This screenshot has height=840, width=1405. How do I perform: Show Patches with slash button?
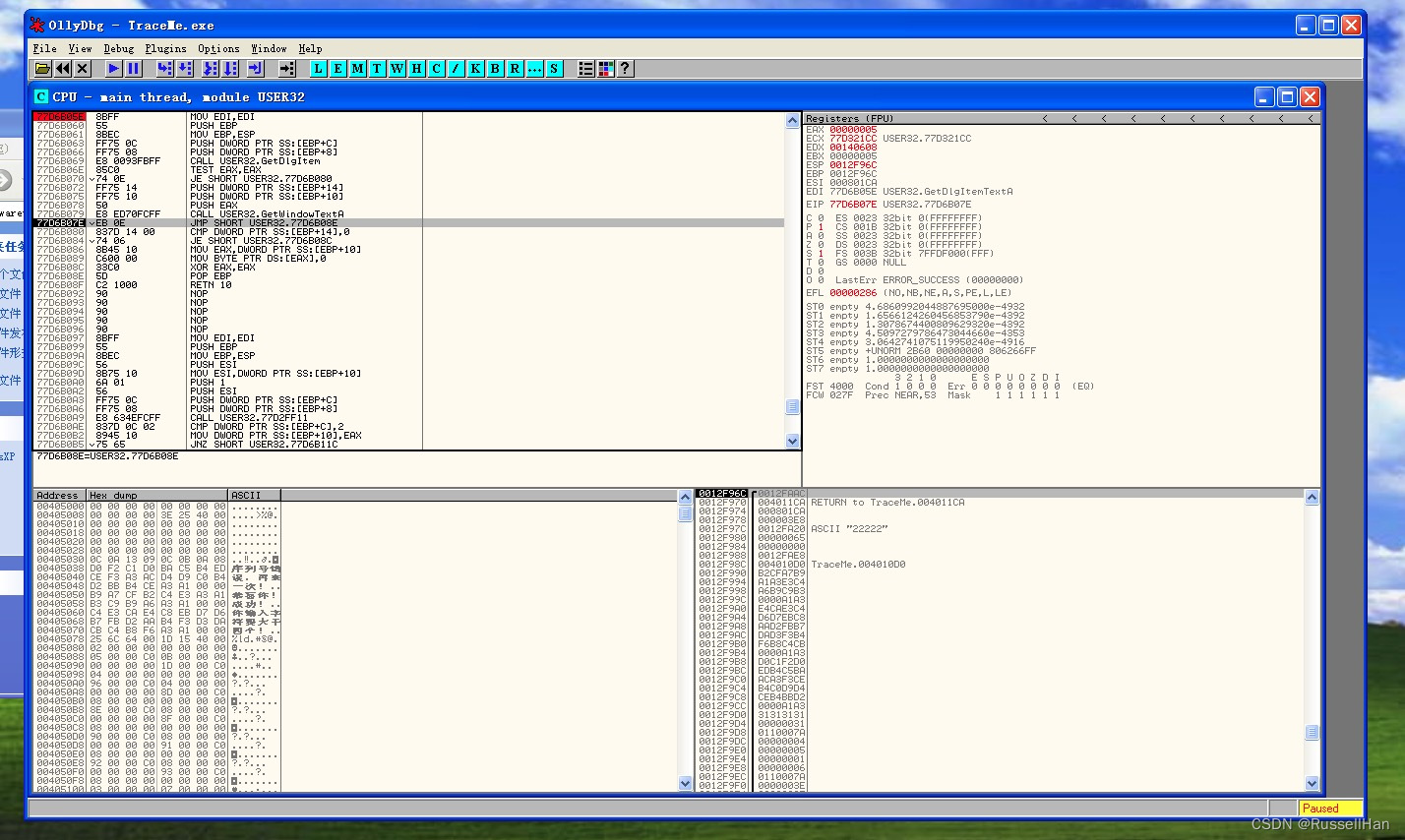[x=456, y=69]
